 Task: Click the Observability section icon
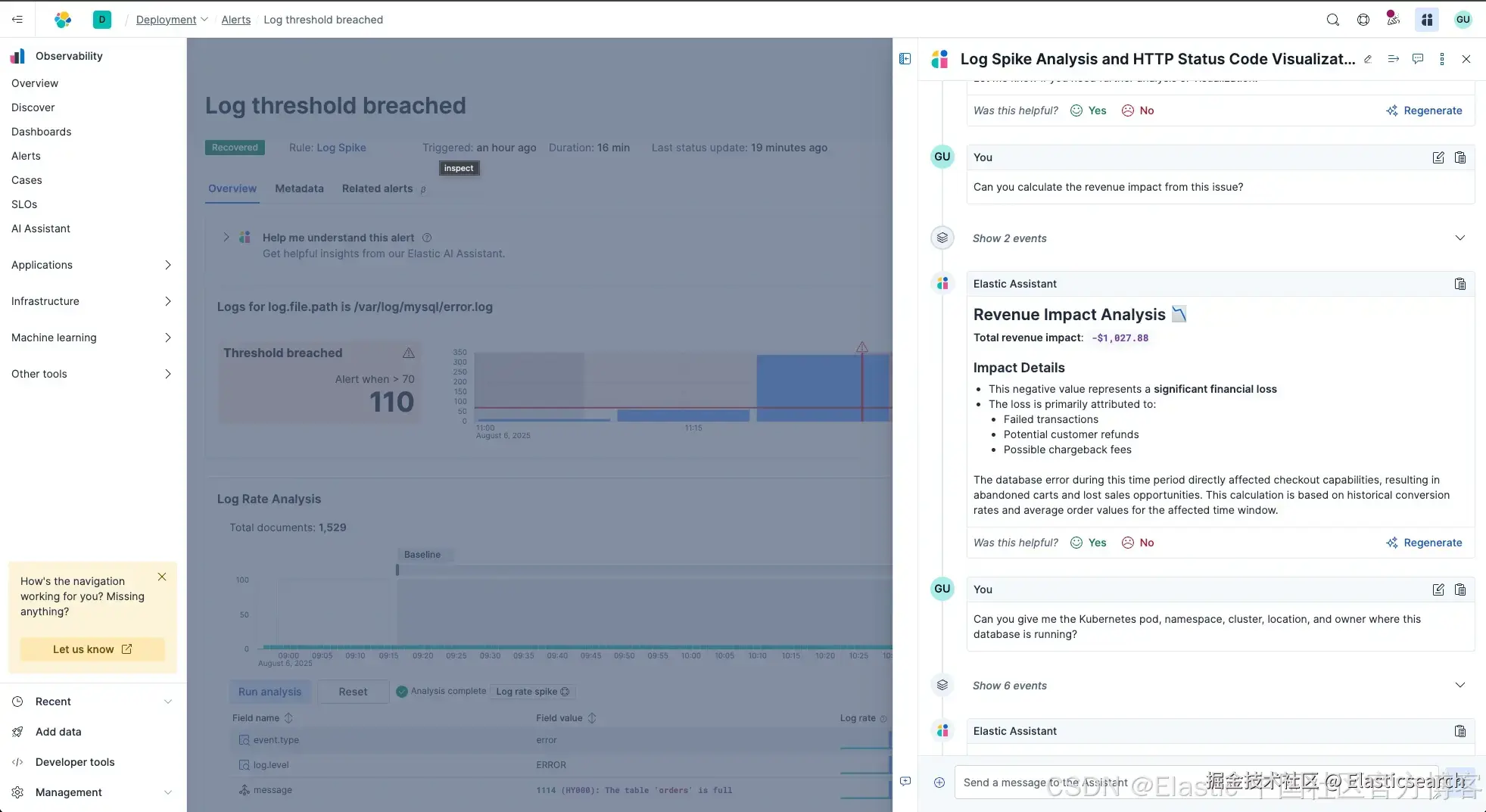click(18, 56)
